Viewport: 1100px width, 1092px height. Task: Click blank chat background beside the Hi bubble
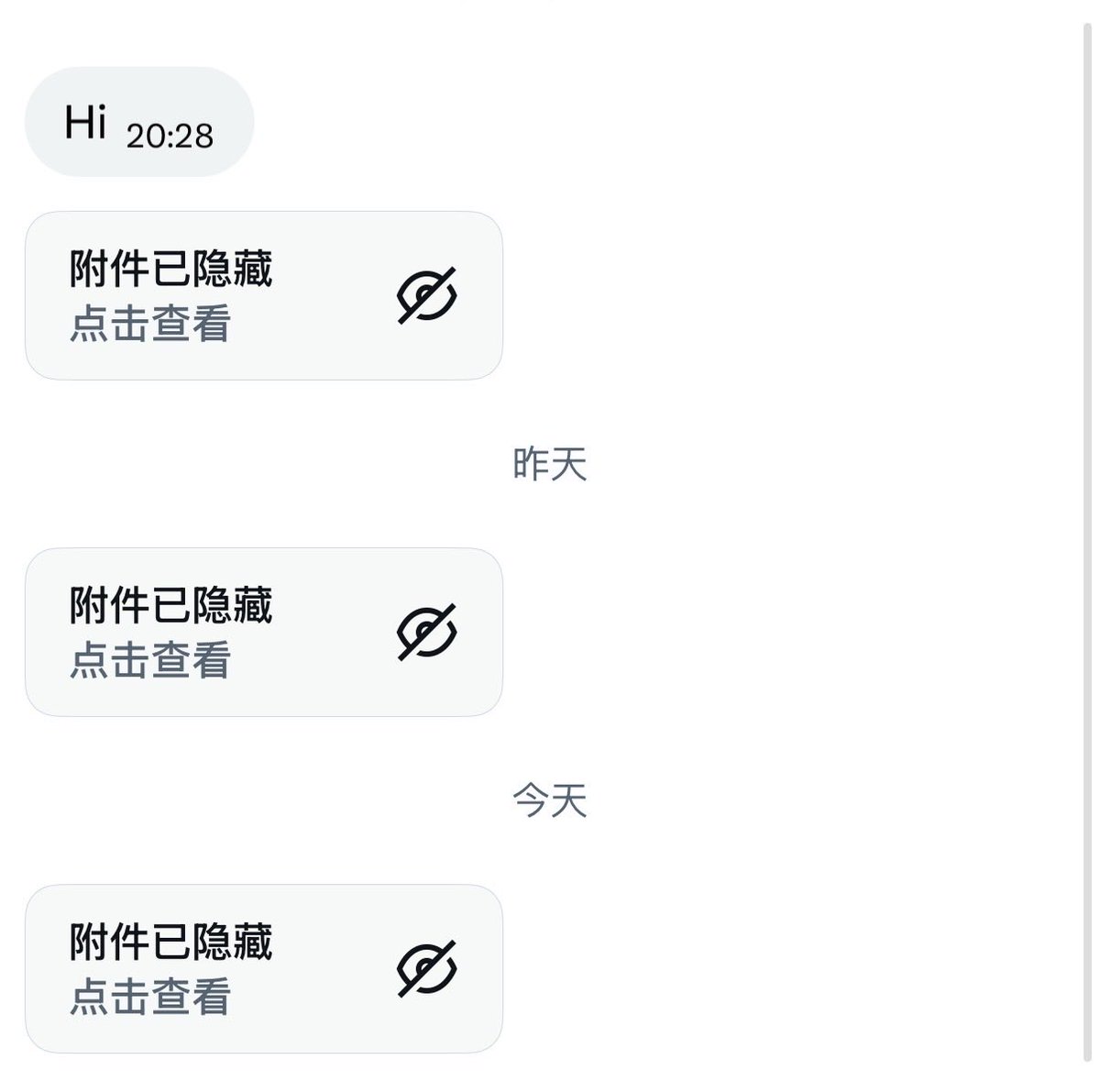coord(642,121)
